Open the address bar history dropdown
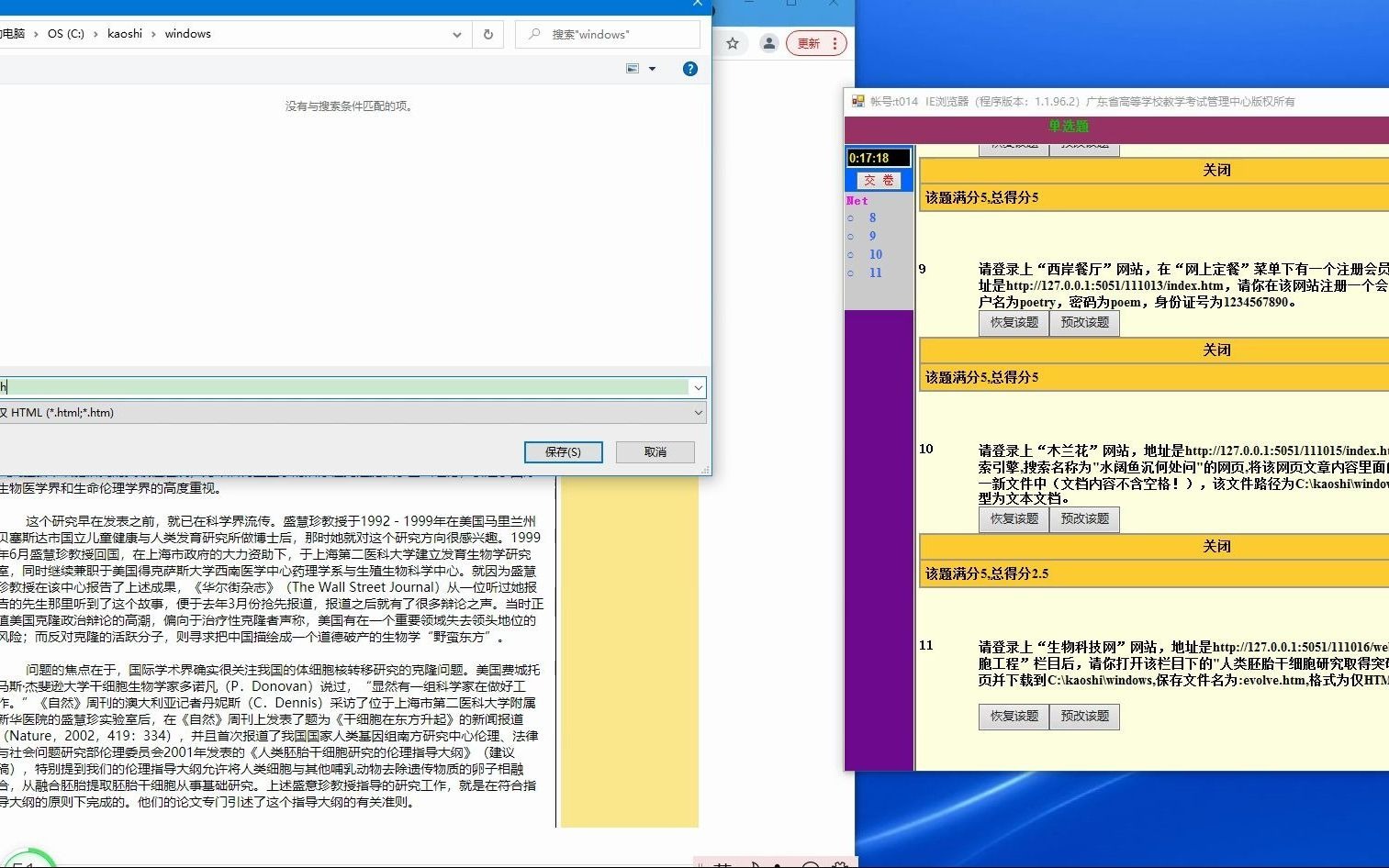The height and width of the screenshot is (868, 1389). pyautogui.click(x=457, y=34)
